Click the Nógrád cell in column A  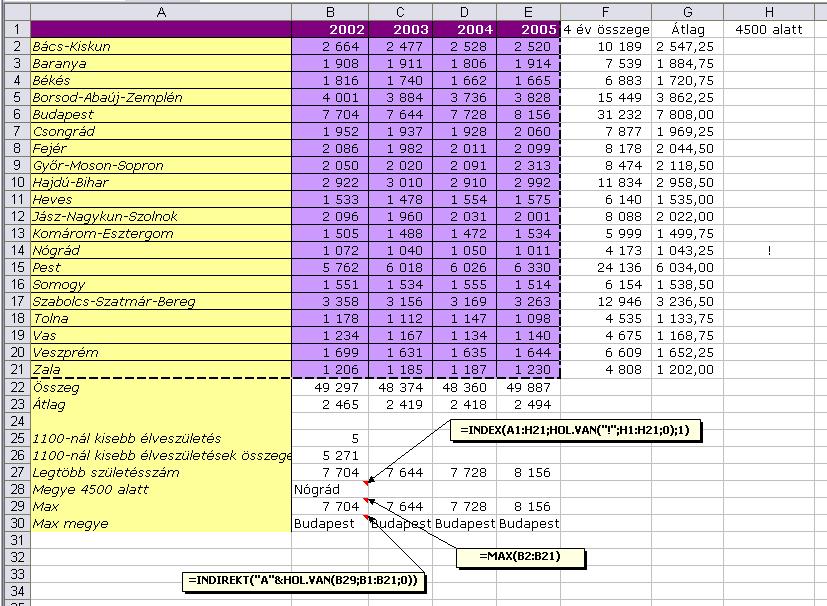pos(161,251)
